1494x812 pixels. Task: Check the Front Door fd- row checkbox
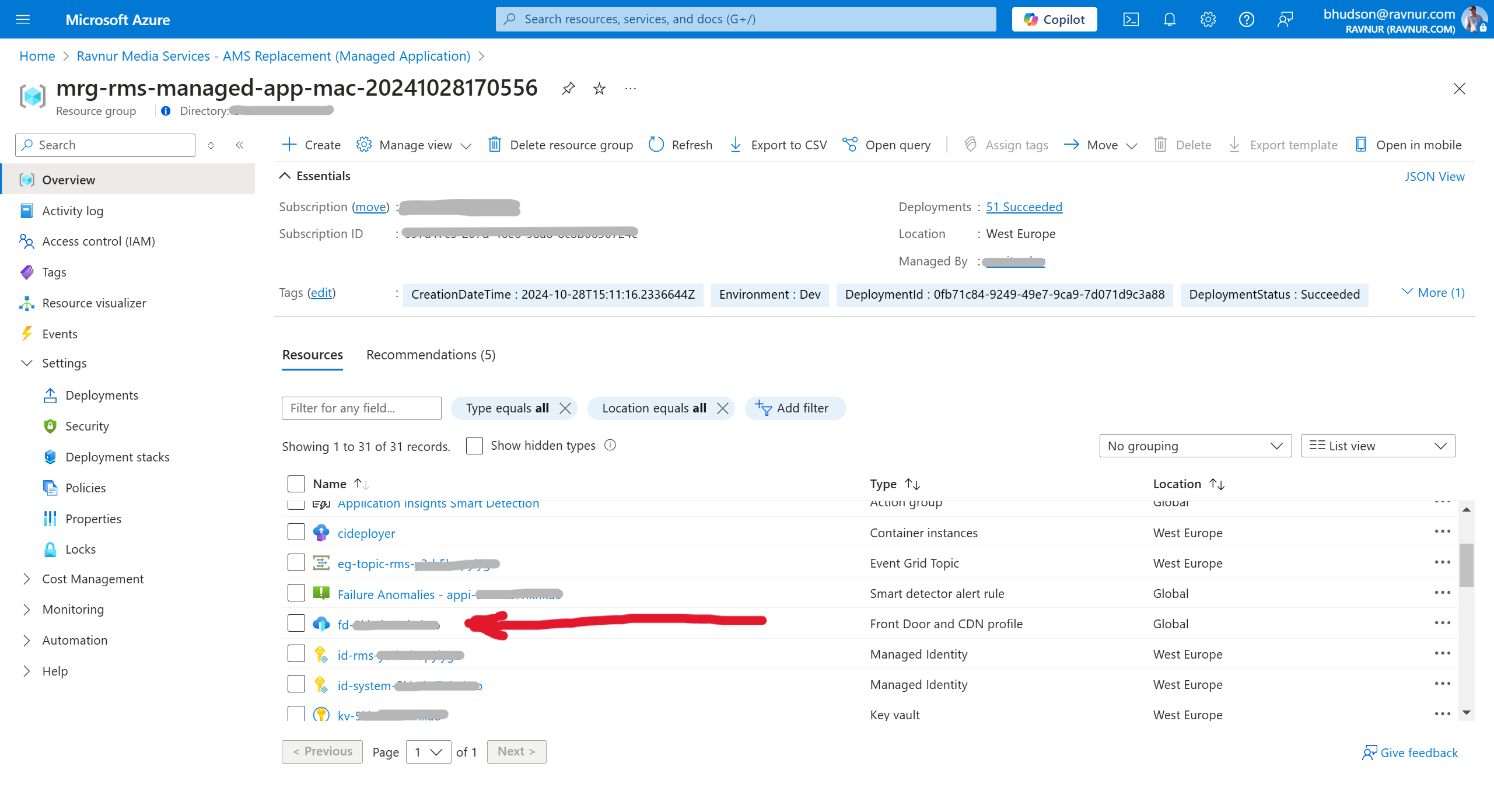pyautogui.click(x=296, y=623)
